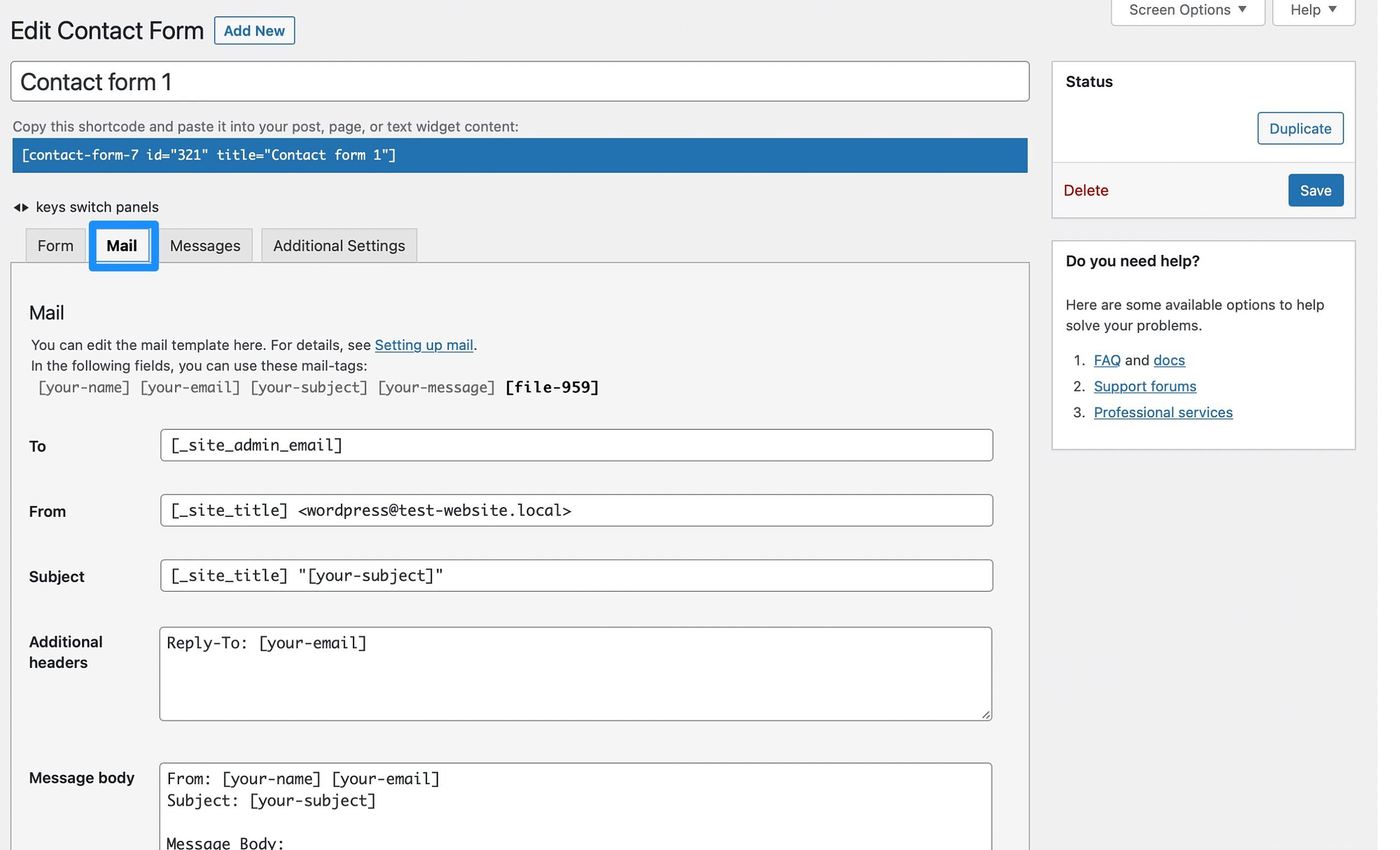1400x850 pixels.
Task: Click Delete link in Status panel
Action: [1086, 189]
